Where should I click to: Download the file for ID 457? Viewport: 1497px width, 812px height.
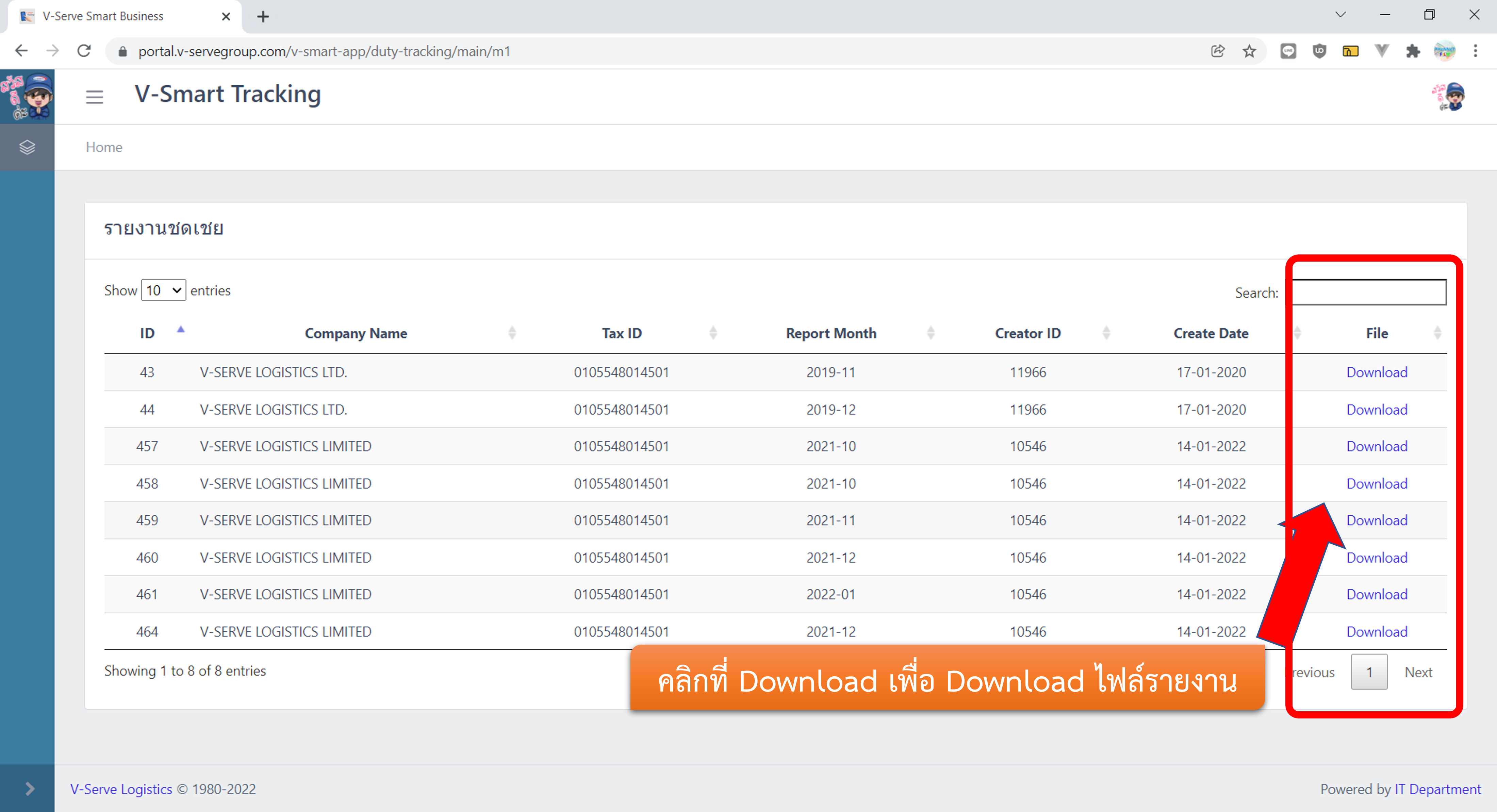tap(1377, 446)
